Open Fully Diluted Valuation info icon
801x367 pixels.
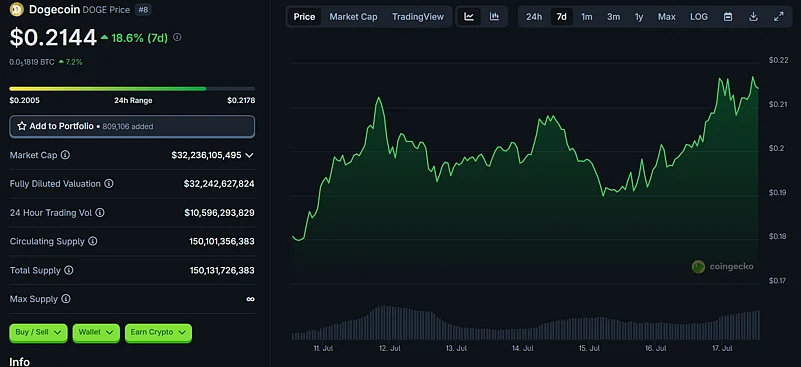pos(109,184)
